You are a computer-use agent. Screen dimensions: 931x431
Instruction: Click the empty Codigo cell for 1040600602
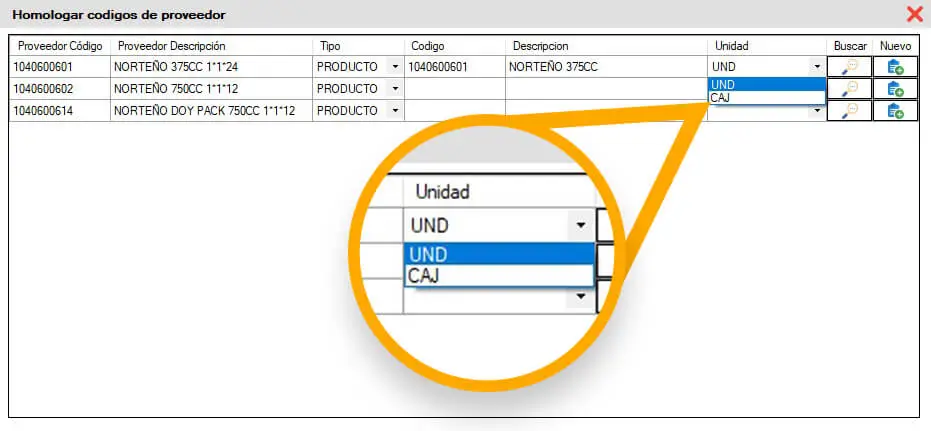455,89
